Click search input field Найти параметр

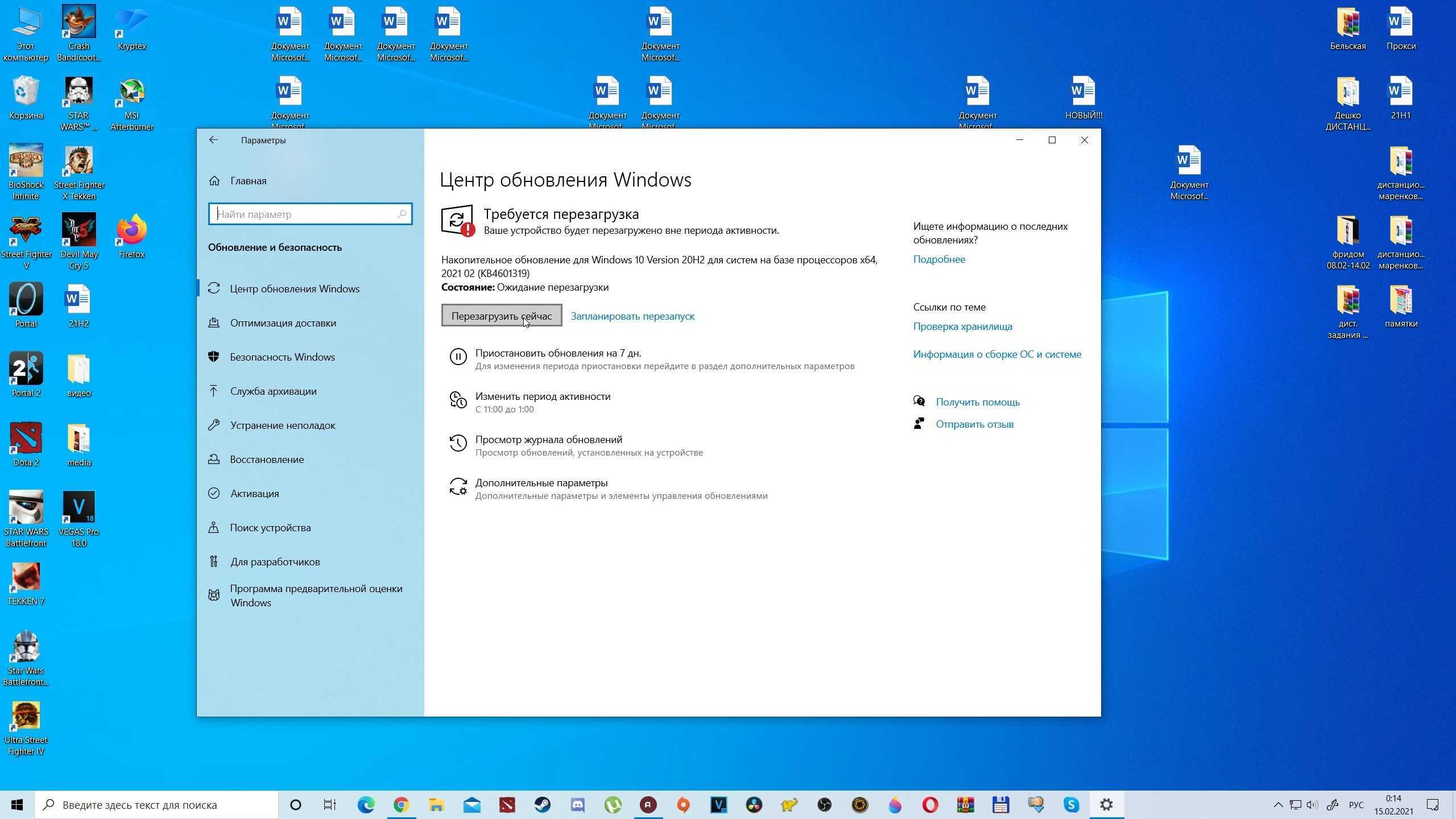pos(308,213)
